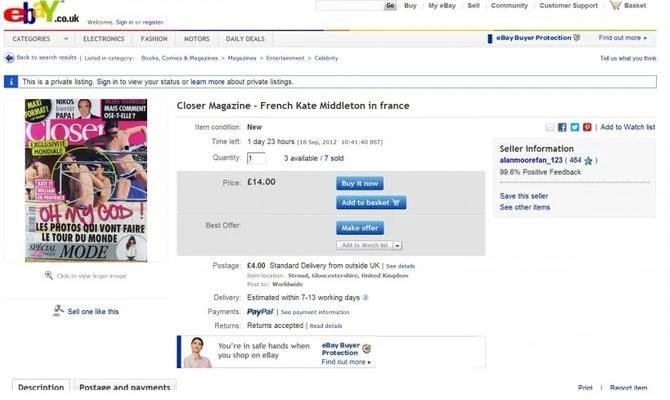Open the Customer Support dropdown
Screen dimensions: 670x400
pos(603,6)
